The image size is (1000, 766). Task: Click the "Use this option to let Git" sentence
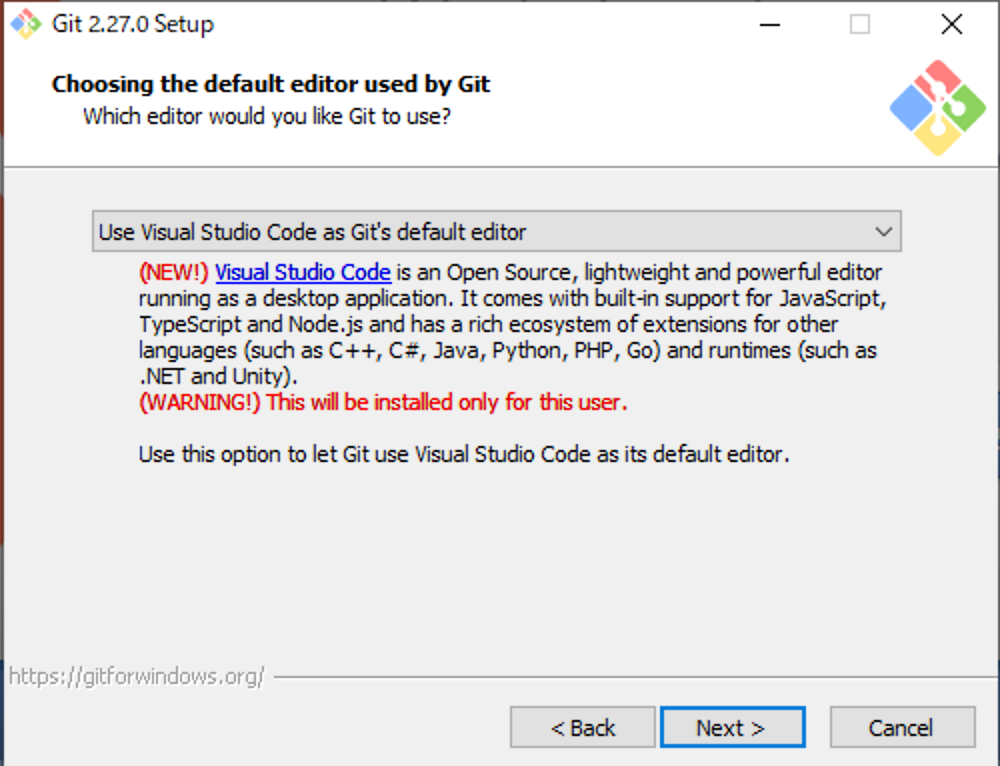(x=464, y=455)
